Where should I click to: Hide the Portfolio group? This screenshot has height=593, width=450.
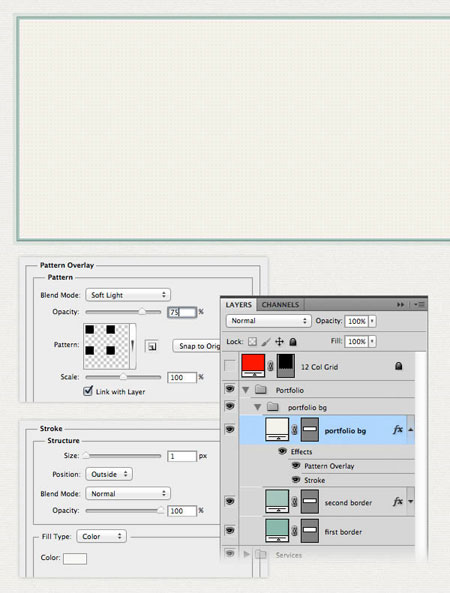(230, 389)
